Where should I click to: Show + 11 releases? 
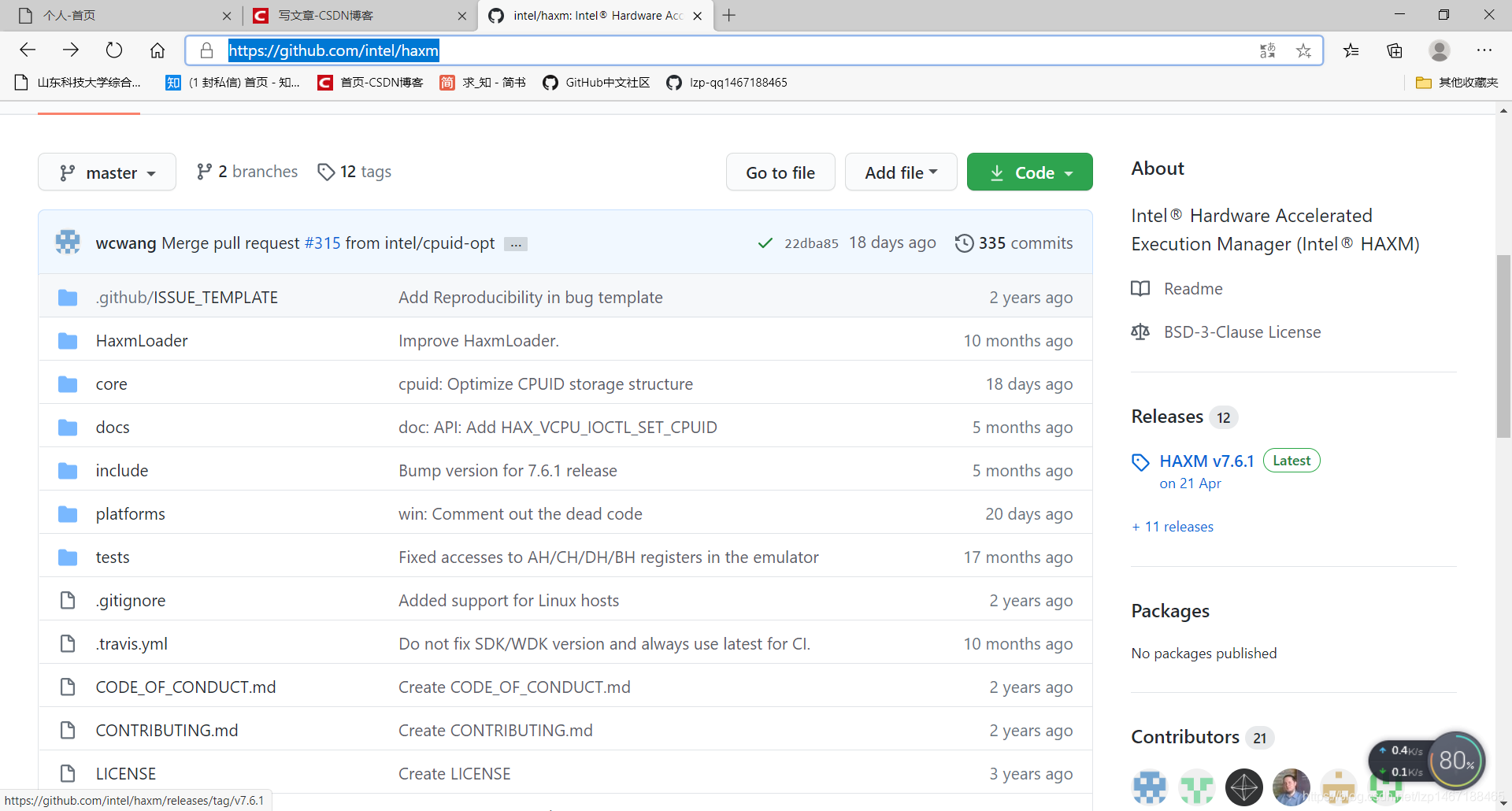click(1173, 527)
